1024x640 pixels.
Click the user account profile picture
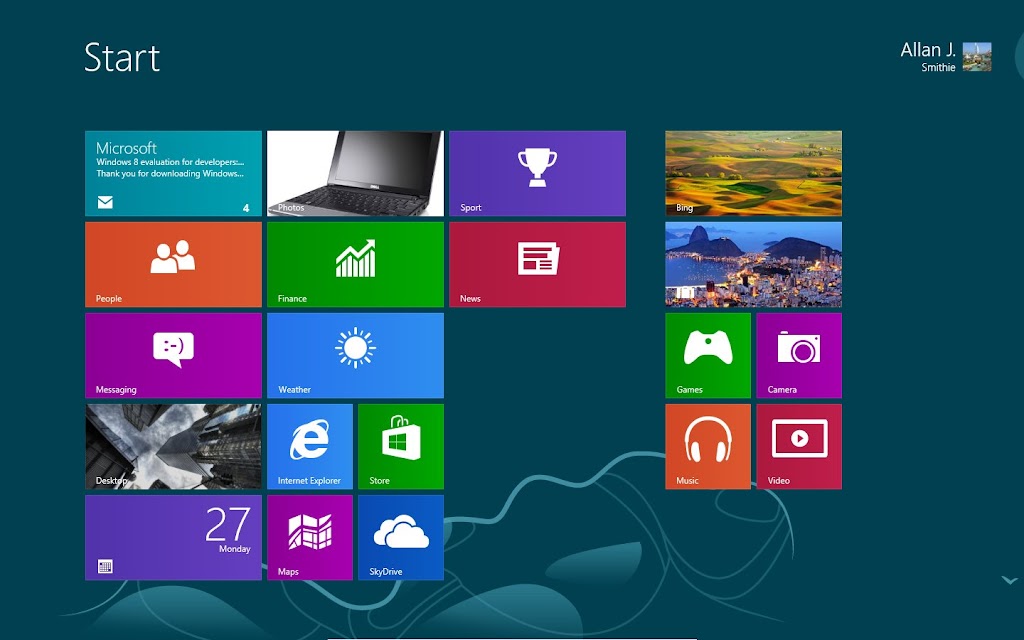[x=977, y=56]
